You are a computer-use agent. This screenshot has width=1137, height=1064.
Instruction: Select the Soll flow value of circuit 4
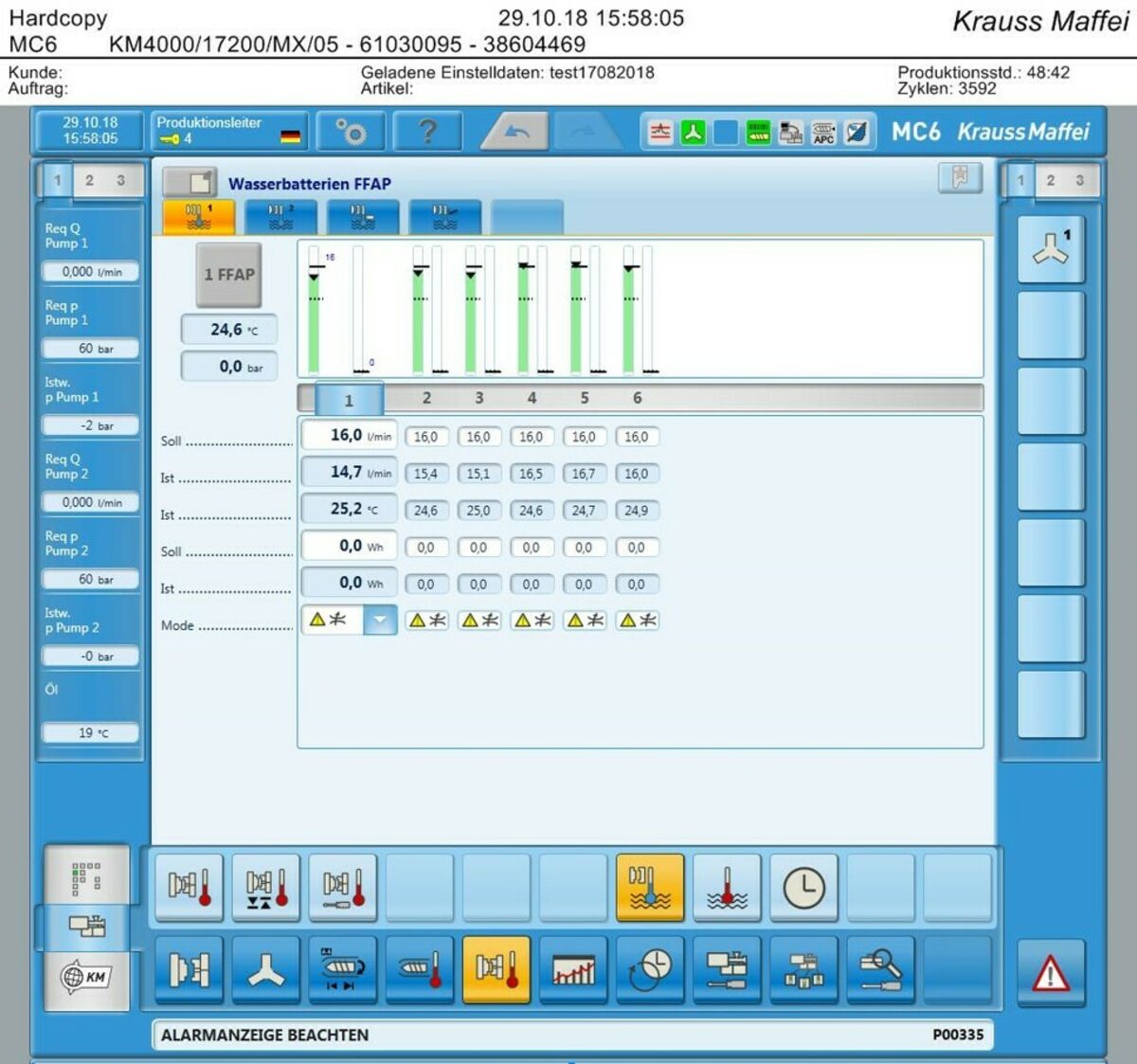[532, 437]
